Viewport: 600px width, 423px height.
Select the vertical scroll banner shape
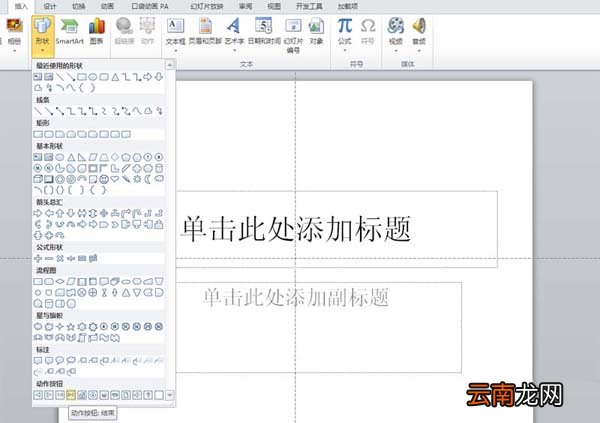(82, 338)
